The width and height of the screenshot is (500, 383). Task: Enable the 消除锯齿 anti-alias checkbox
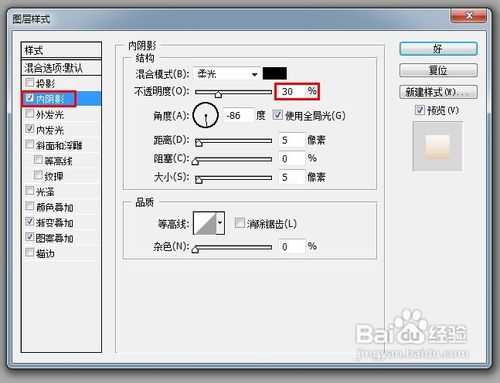[239, 223]
